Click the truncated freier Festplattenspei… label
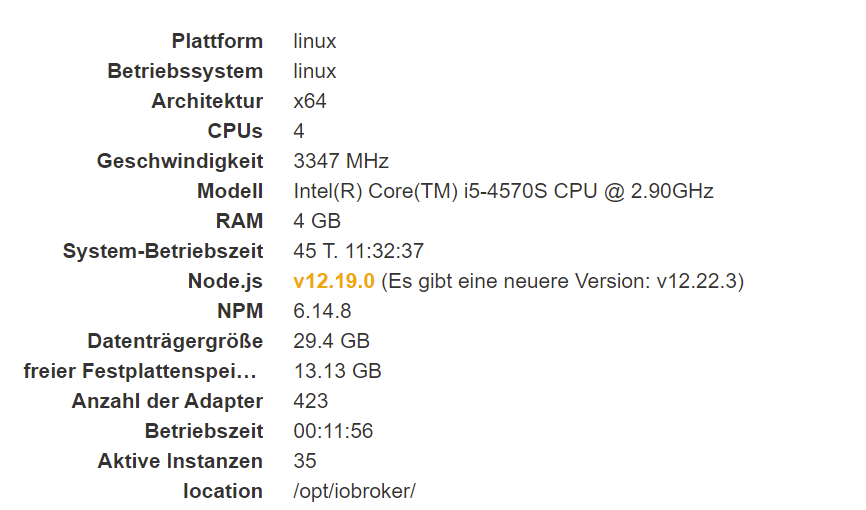 140,371
